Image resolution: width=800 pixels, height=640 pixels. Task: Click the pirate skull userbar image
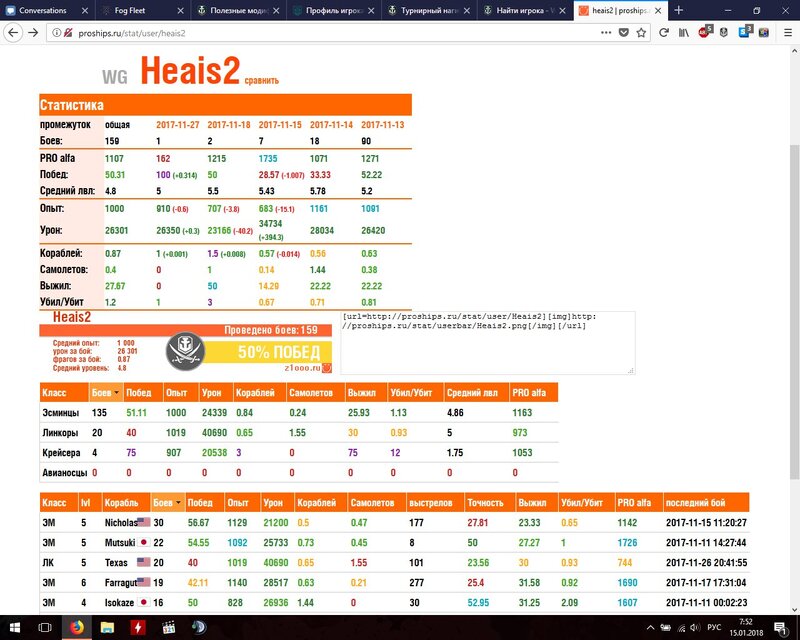[x=186, y=350]
